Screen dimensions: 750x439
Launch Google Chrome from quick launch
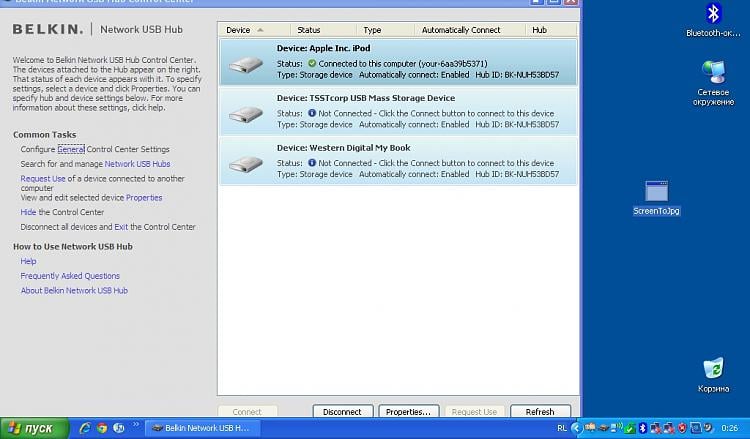coord(101,428)
